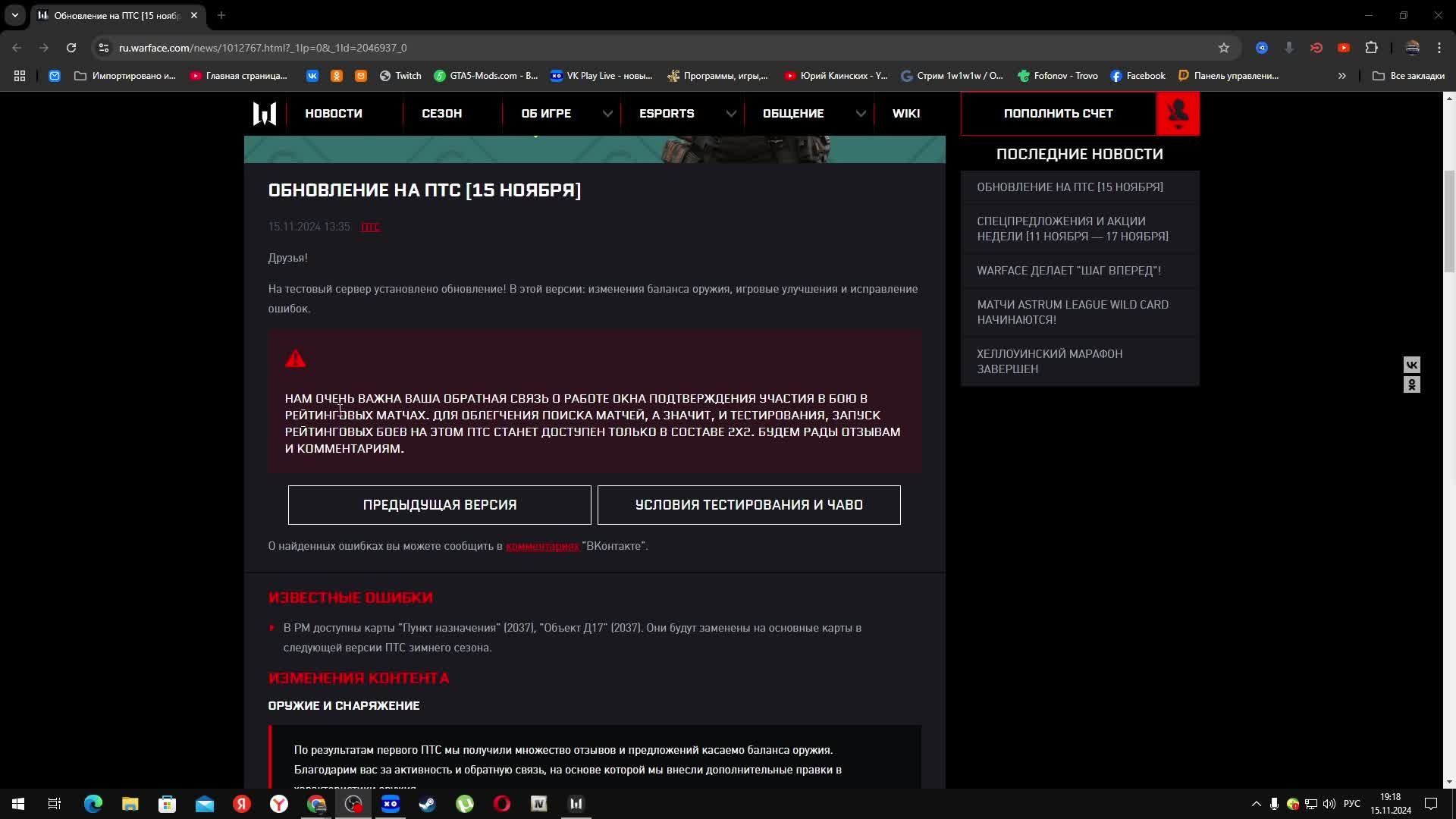1456x819 pixels.
Task: Click the ПОПОЛНИТЬ СЧЕТ button
Action: coord(1058,114)
